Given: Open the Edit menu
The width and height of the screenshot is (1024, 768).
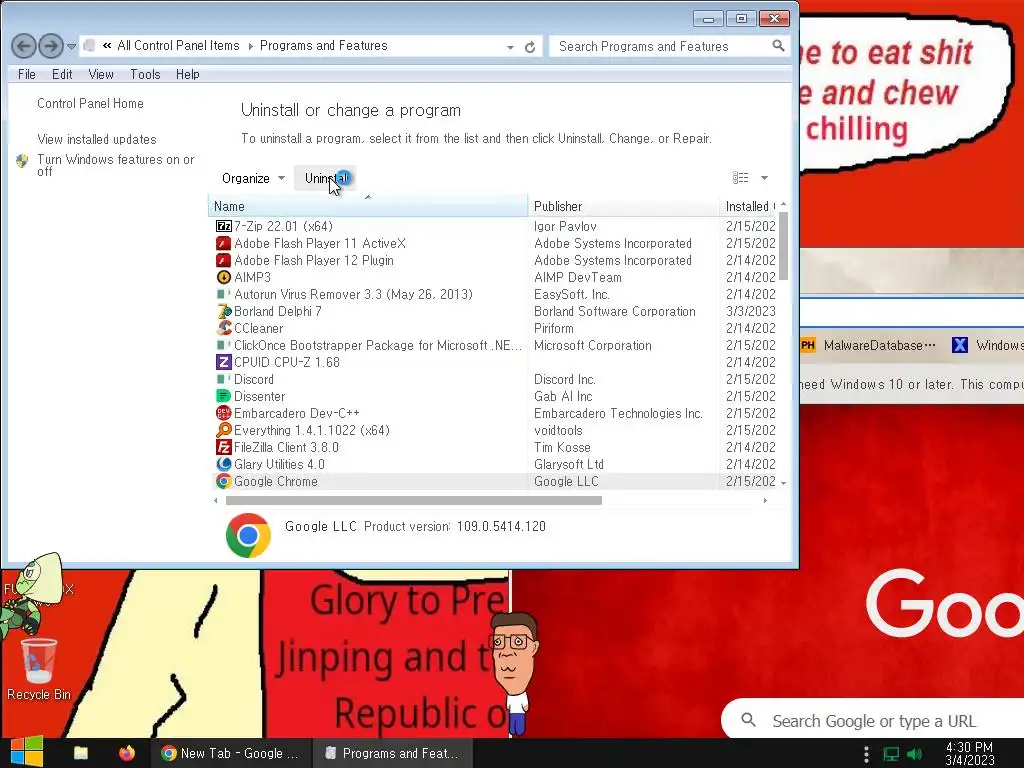Looking at the screenshot, I should tap(62, 74).
